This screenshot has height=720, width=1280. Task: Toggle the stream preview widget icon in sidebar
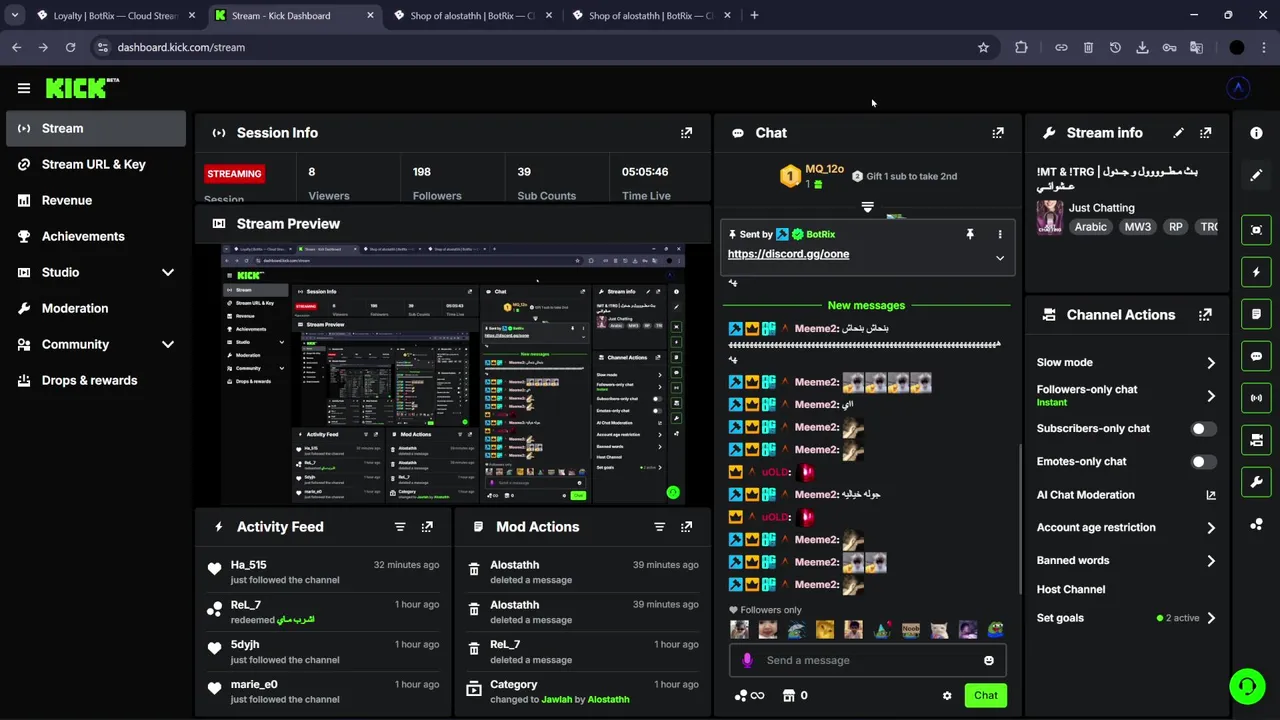point(1256,230)
